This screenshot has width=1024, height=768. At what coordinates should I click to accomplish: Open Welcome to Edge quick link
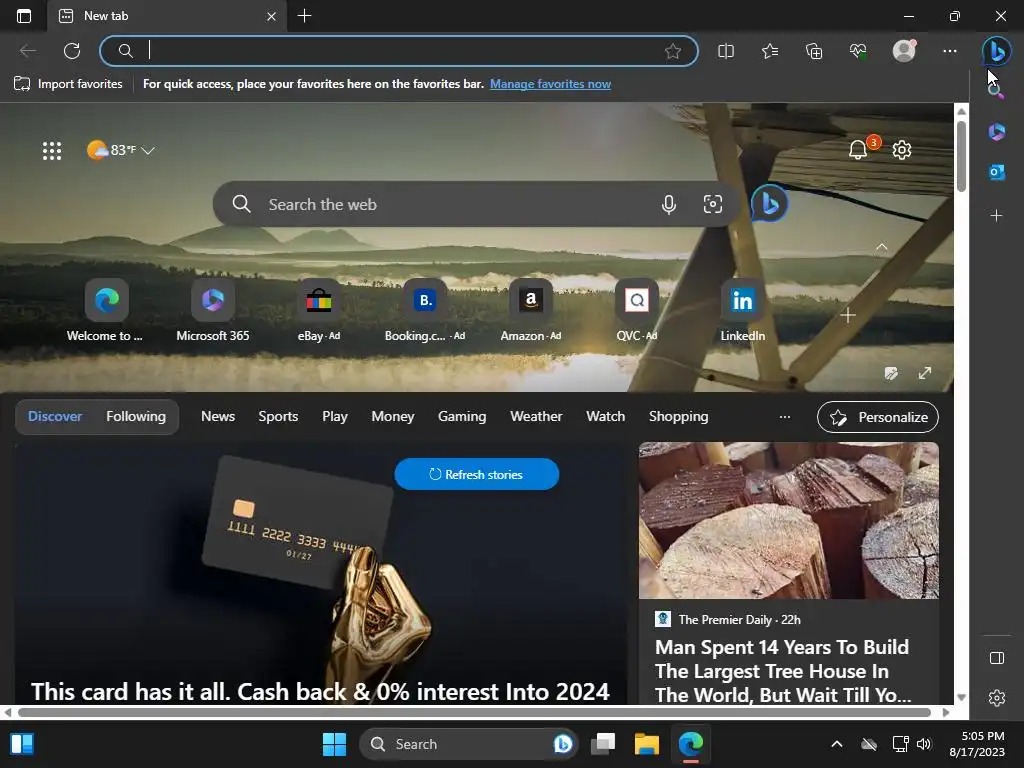[105, 311]
